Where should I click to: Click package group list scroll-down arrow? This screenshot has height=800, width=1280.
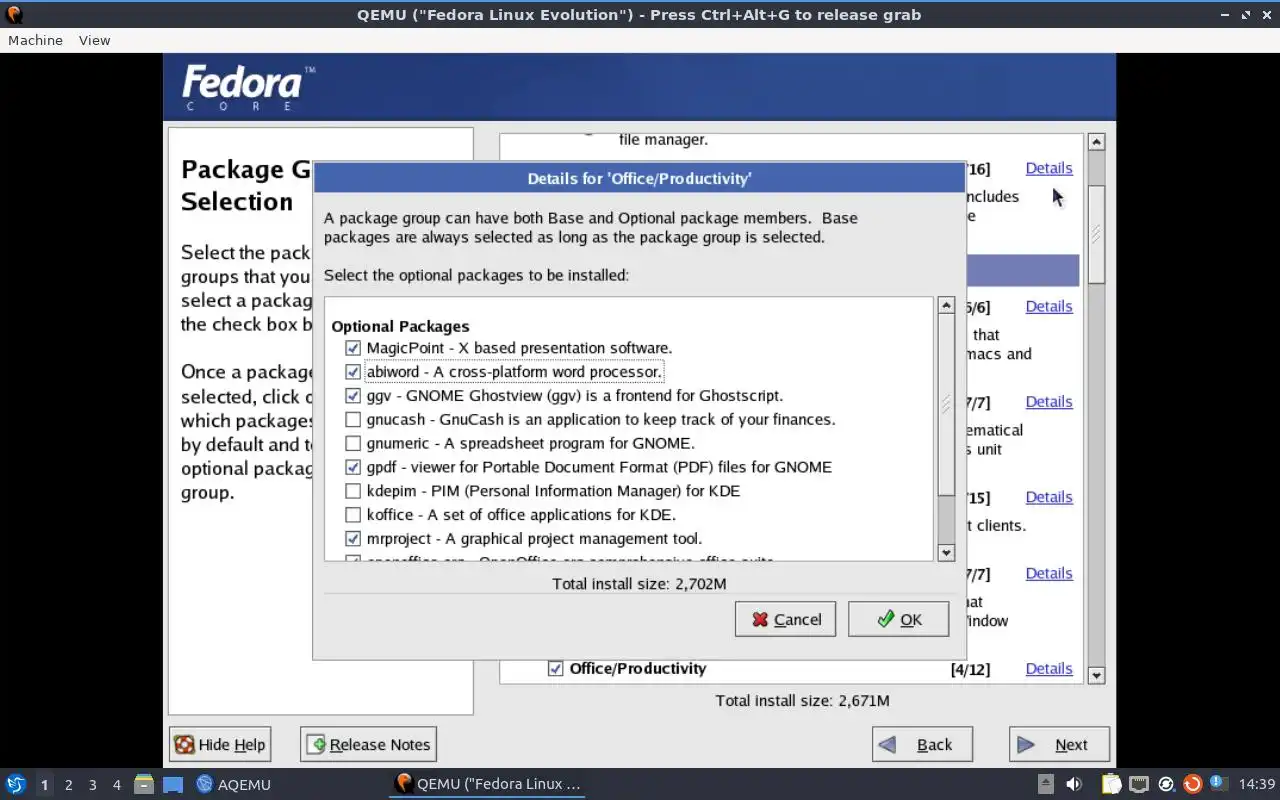(x=1096, y=675)
